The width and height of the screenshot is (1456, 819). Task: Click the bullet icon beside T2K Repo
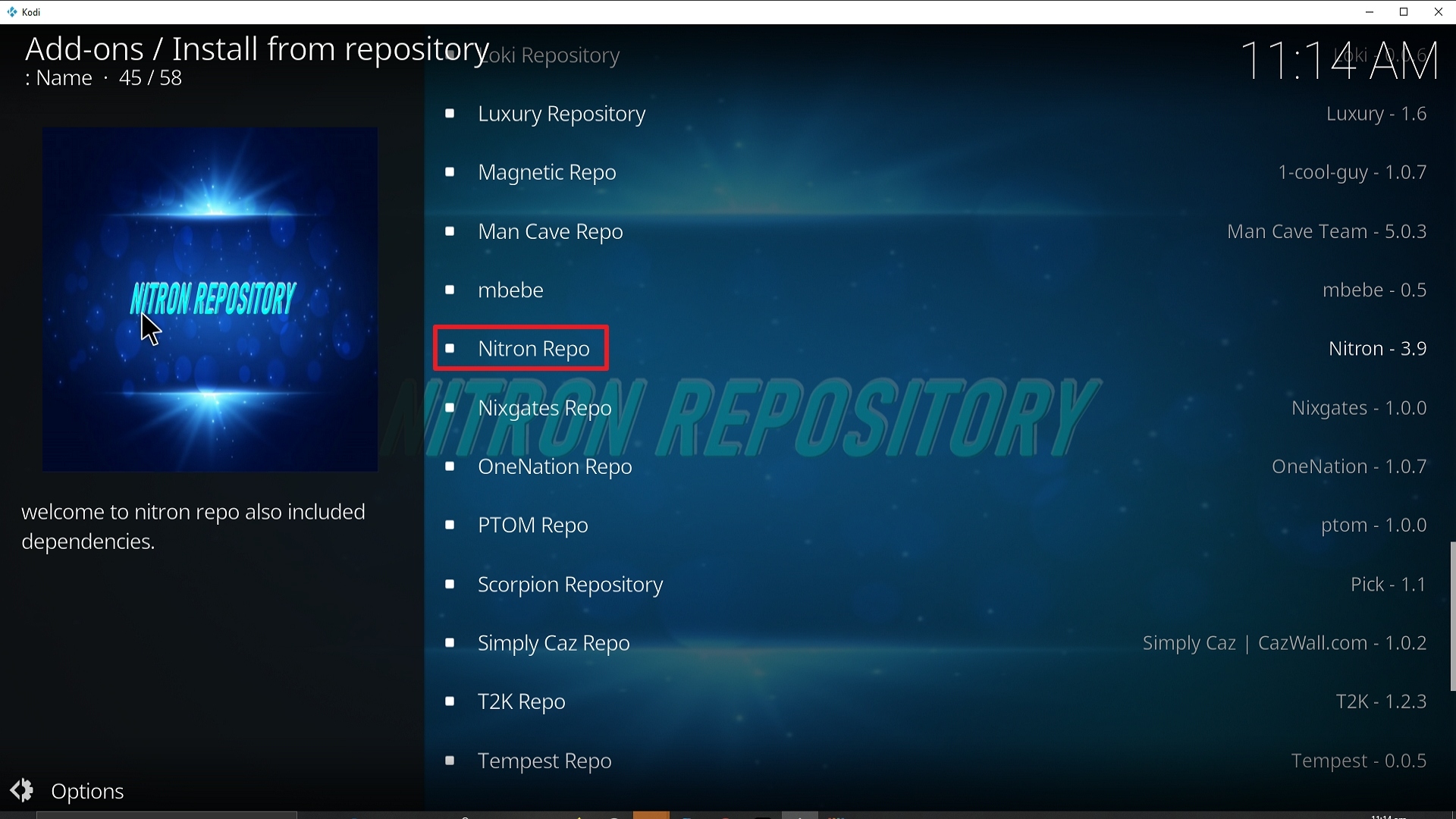click(x=450, y=701)
